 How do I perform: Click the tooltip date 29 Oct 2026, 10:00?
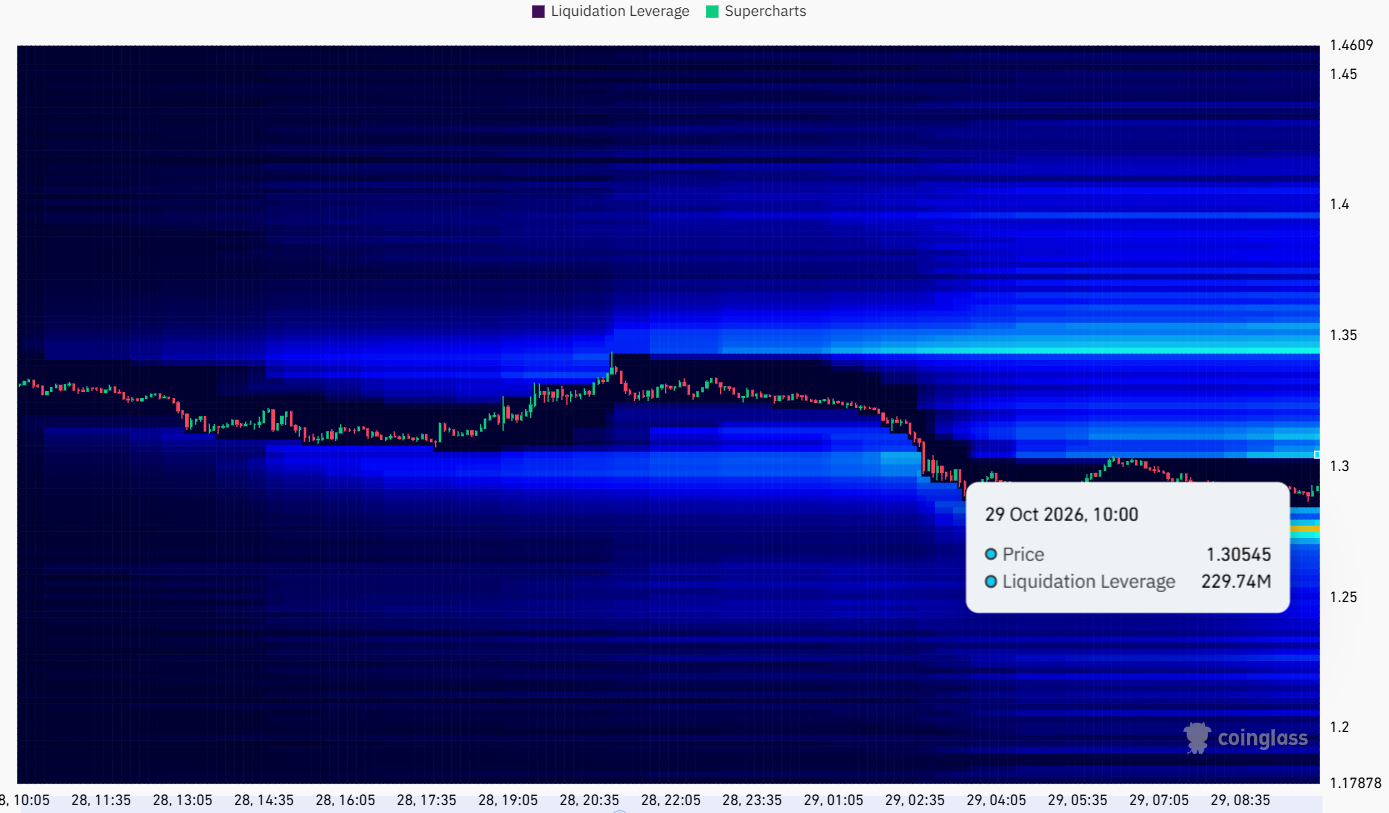(x=1061, y=515)
